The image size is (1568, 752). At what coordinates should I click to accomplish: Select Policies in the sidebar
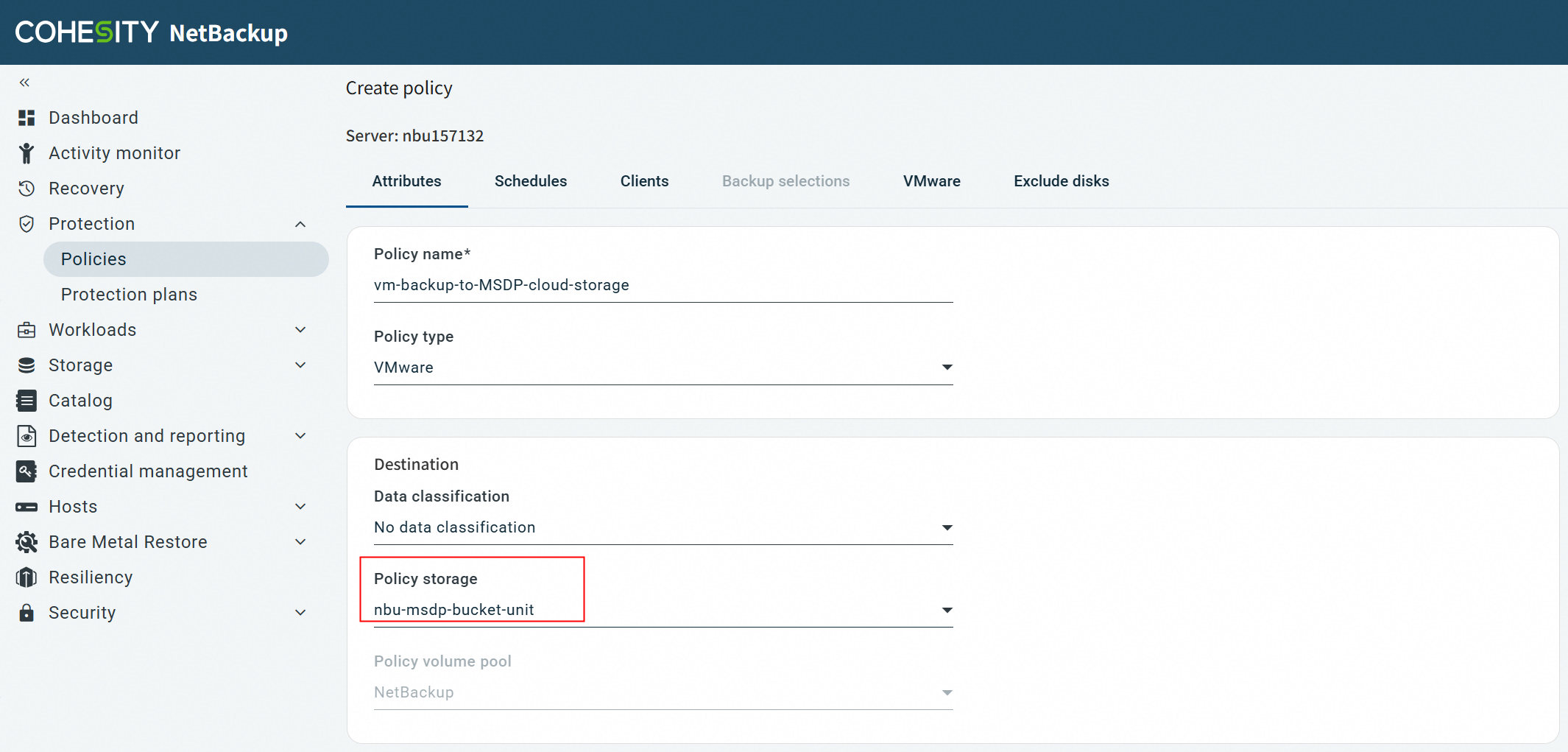tap(186, 259)
